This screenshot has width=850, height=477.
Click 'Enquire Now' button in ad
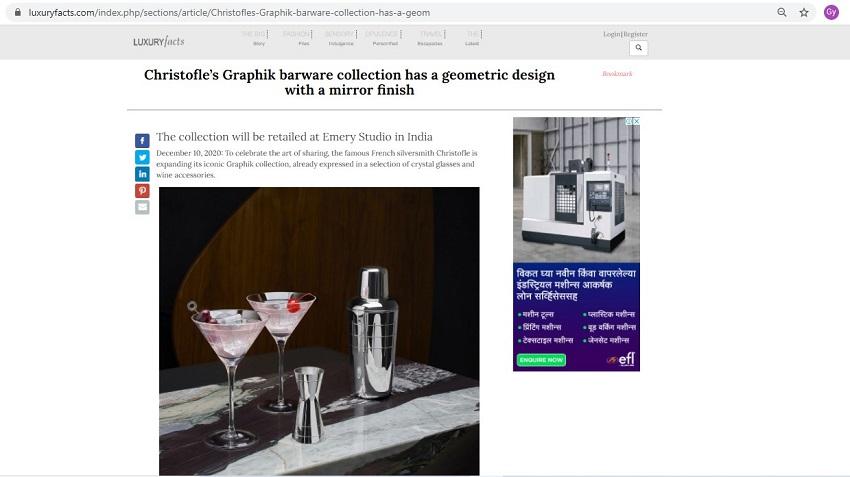point(541,360)
